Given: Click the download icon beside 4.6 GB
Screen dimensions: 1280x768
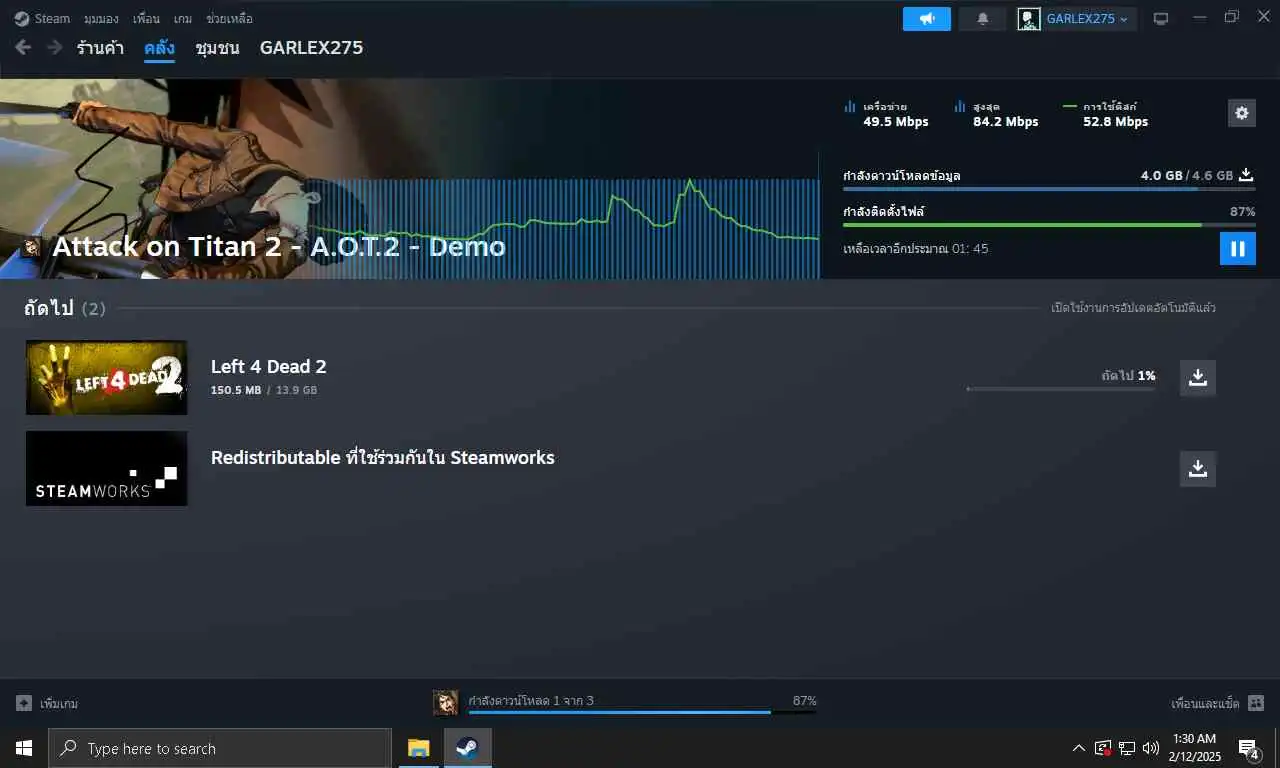Looking at the screenshot, I should tap(1246, 175).
